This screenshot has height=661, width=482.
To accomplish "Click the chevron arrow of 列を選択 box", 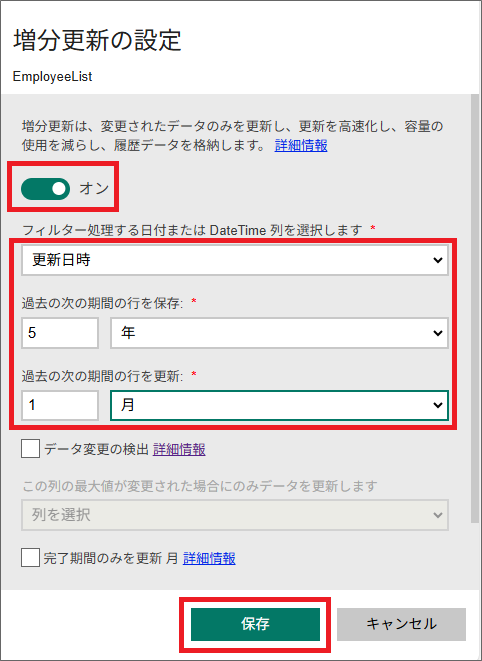I will 438,515.
